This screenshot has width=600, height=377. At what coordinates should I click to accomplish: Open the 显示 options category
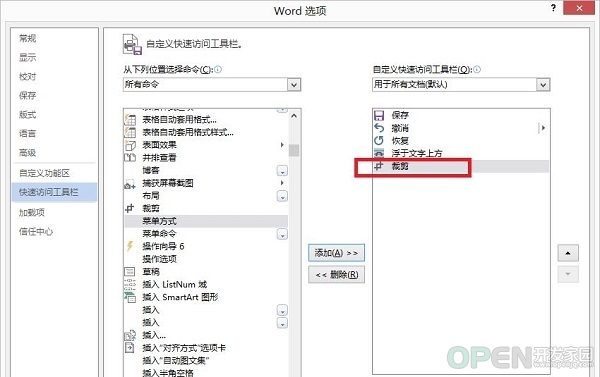coord(28,57)
